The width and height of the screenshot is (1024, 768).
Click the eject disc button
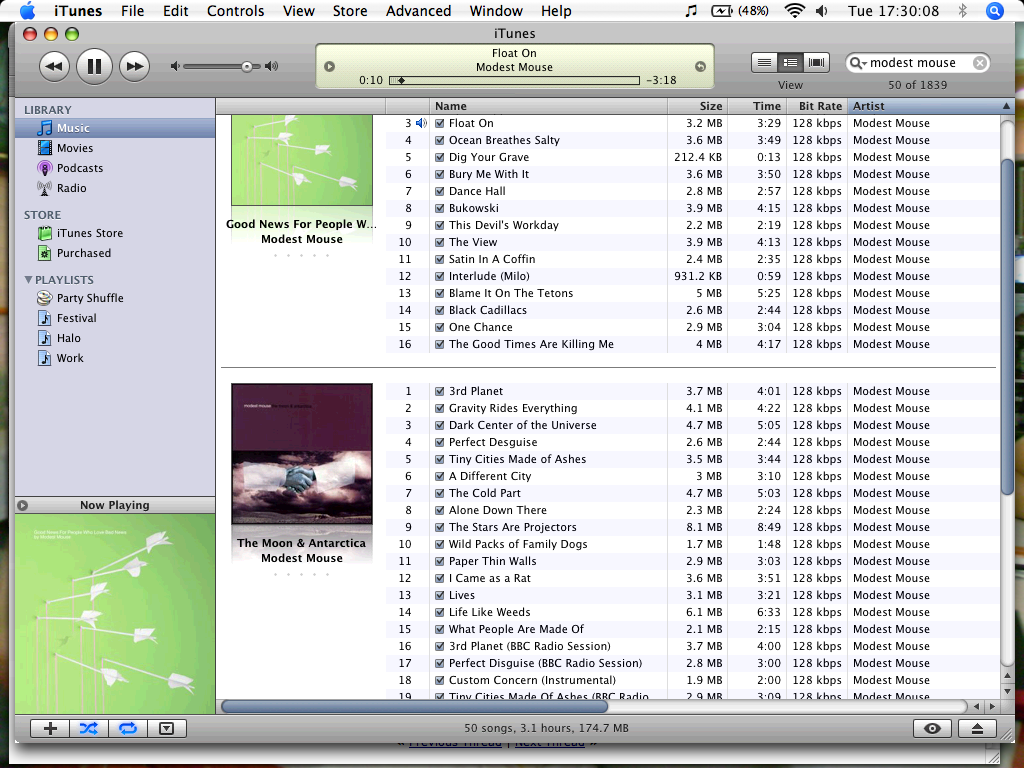point(977,729)
